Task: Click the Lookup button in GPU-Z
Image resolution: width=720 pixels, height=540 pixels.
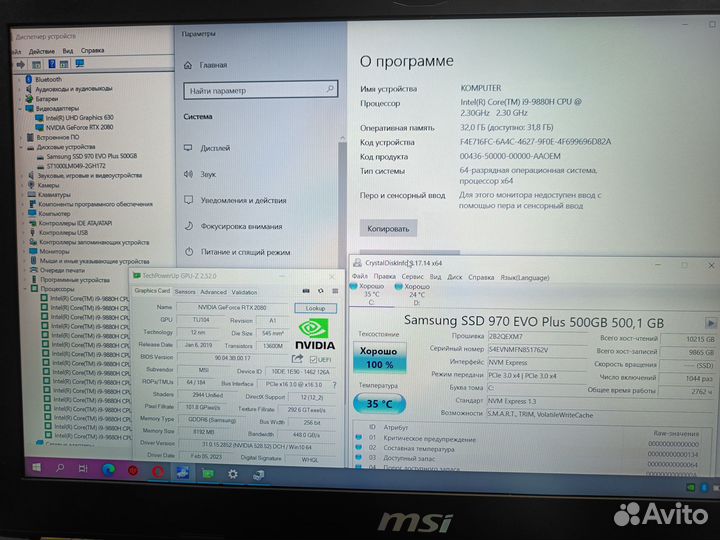Action: (315, 308)
